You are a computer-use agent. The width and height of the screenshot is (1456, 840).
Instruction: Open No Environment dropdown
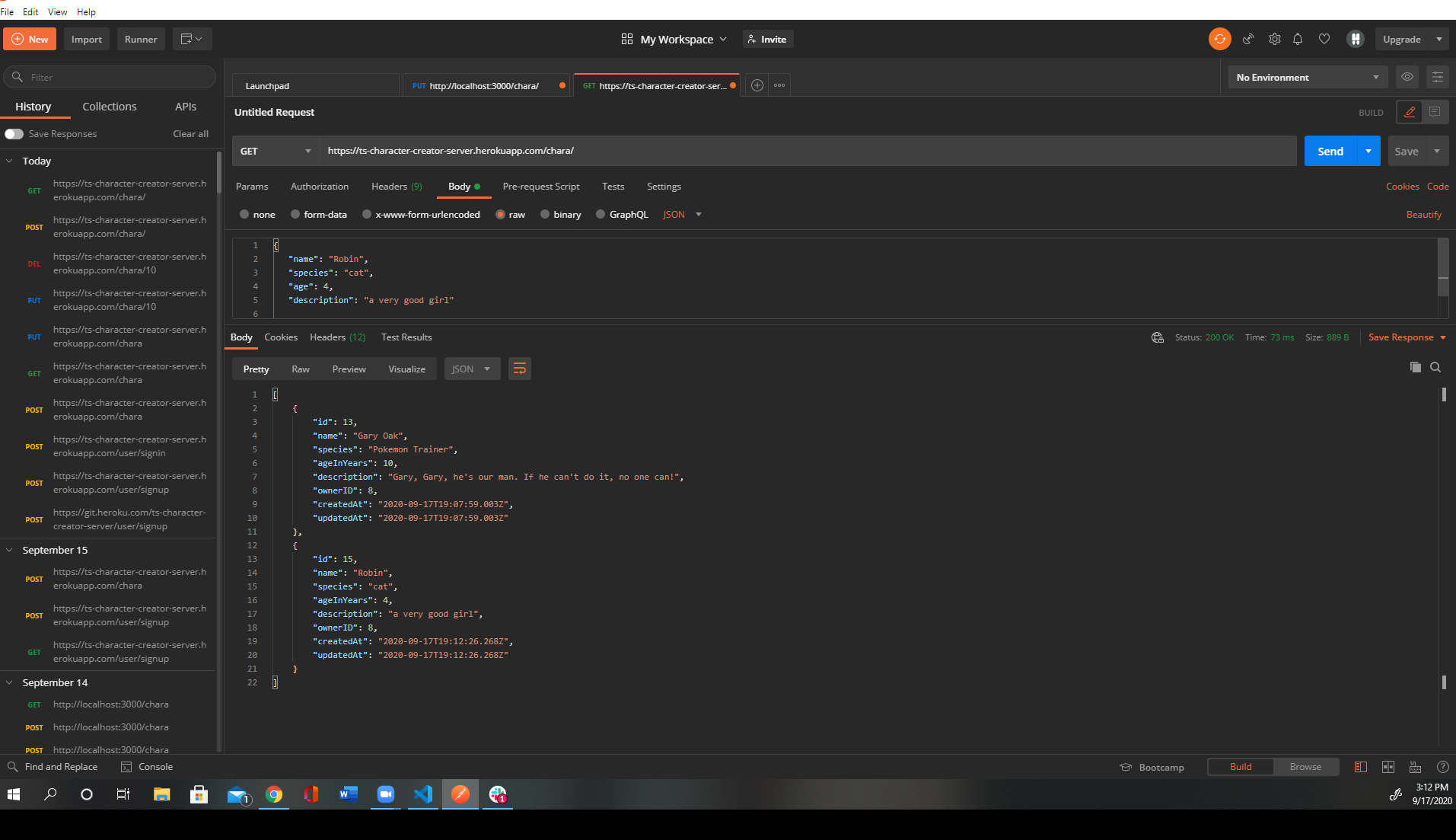click(1308, 77)
